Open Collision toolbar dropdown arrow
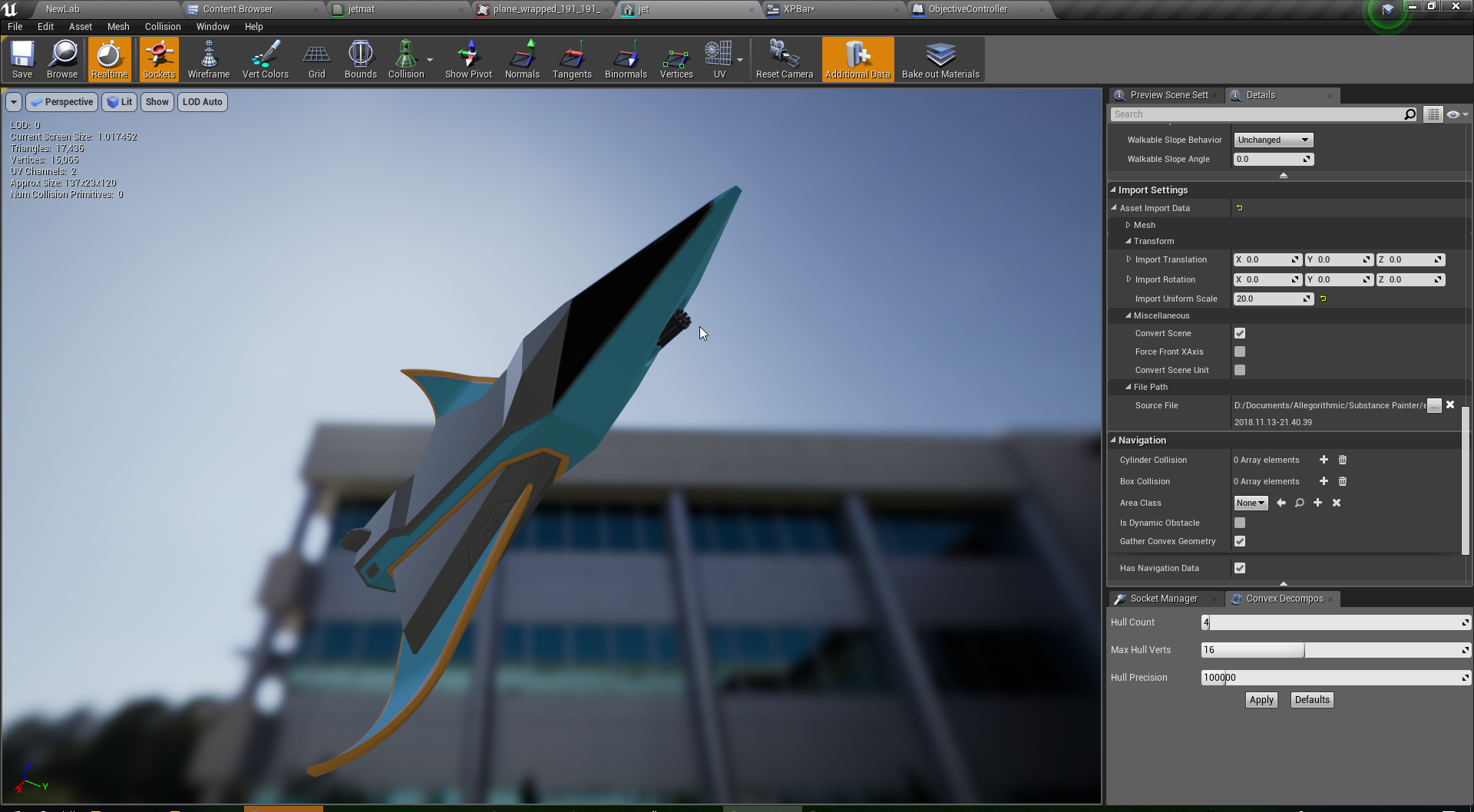This screenshot has height=812, width=1474. (x=430, y=60)
